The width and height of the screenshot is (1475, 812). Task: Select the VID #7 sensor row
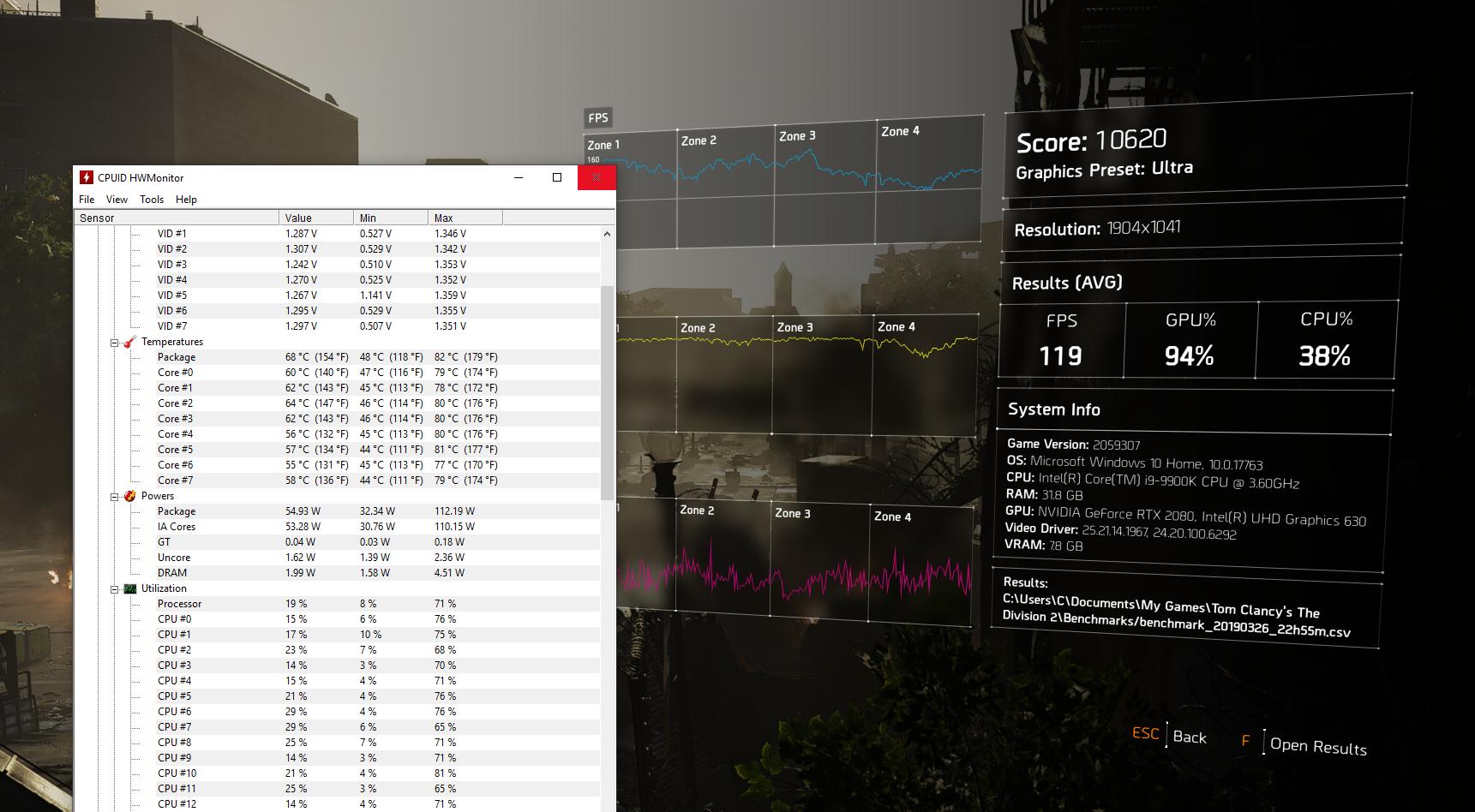pyautogui.click(x=337, y=326)
